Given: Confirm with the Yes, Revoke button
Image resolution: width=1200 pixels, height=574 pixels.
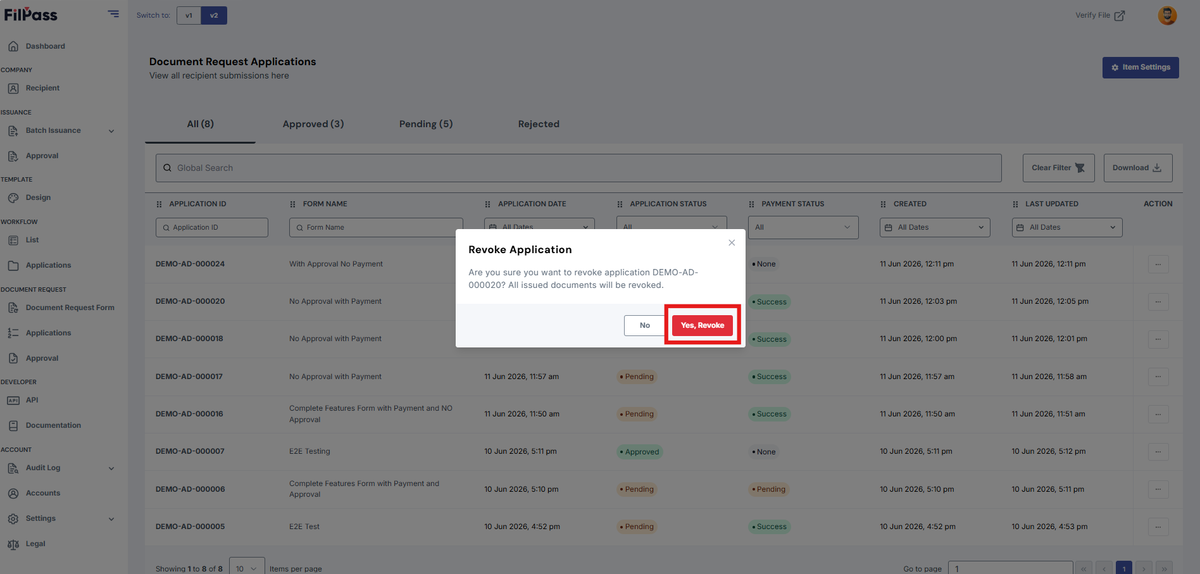Looking at the screenshot, I should (x=702, y=325).
